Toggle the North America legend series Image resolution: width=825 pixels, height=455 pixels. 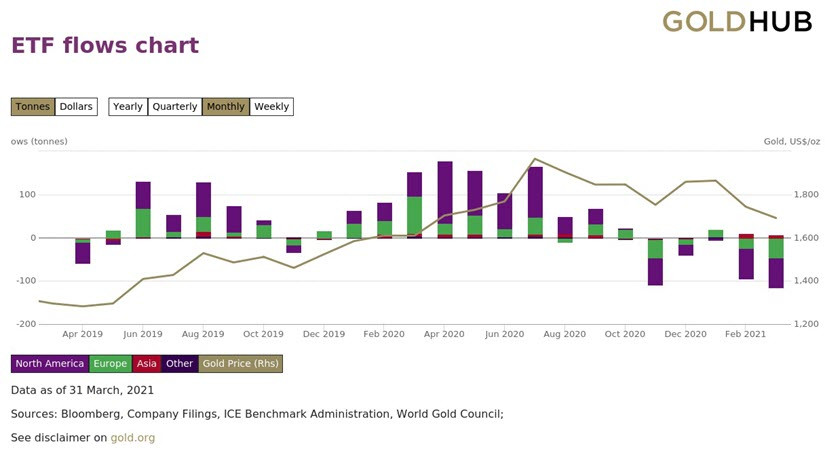click(49, 363)
